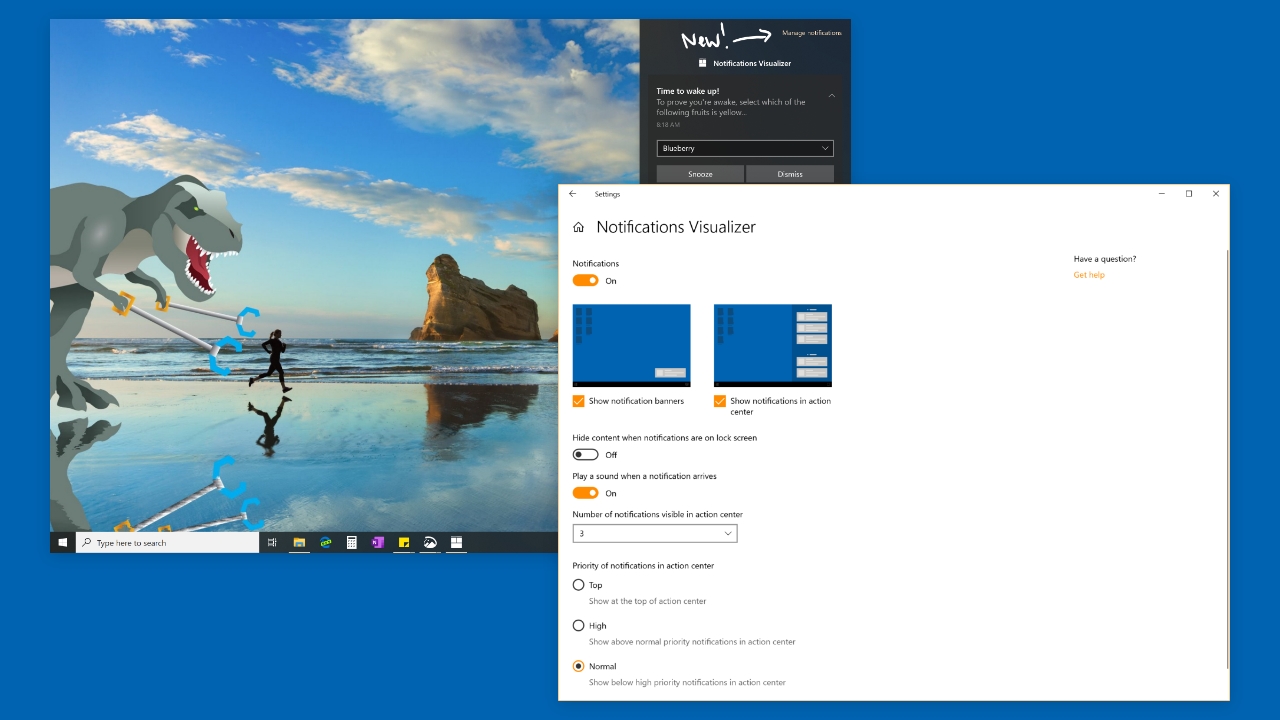Open Task View from the taskbar
The width and height of the screenshot is (1280, 720).
pyautogui.click(x=272, y=543)
